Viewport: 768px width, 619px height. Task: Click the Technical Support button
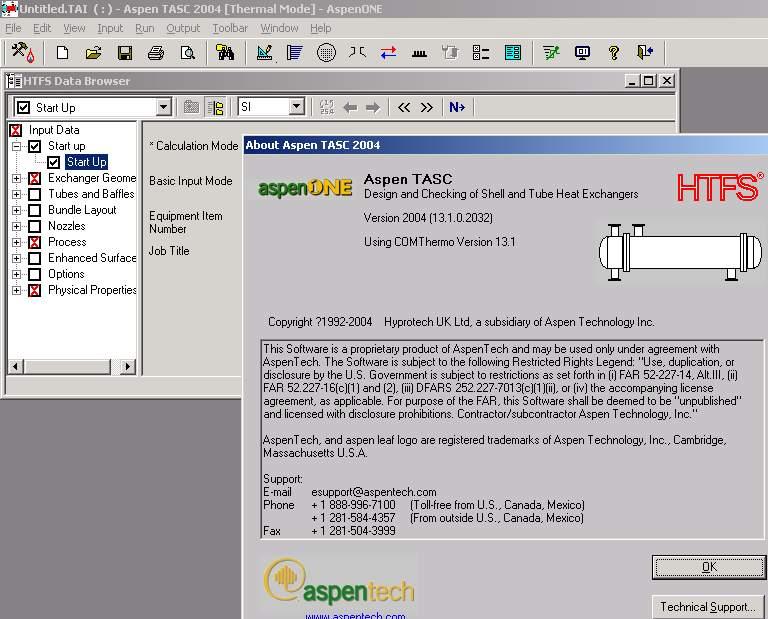pyautogui.click(x=708, y=607)
